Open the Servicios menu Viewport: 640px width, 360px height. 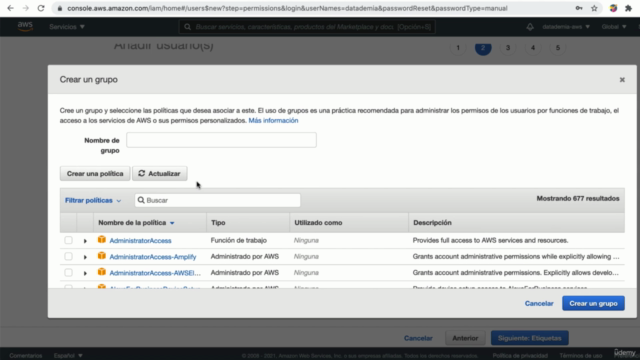coord(67,27)
